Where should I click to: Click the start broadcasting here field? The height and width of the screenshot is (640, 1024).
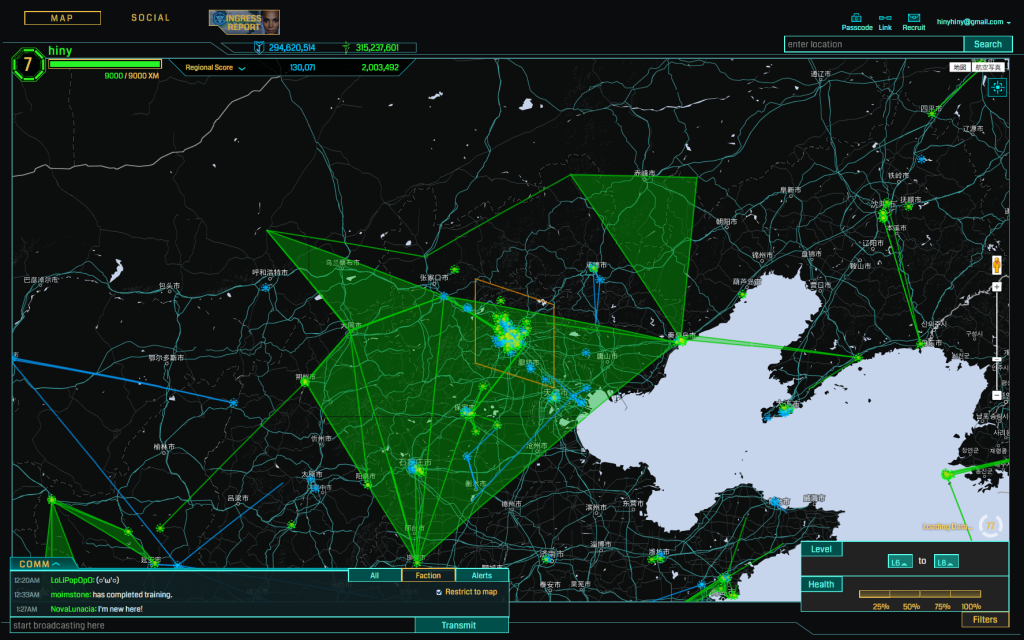click(213, 626)
